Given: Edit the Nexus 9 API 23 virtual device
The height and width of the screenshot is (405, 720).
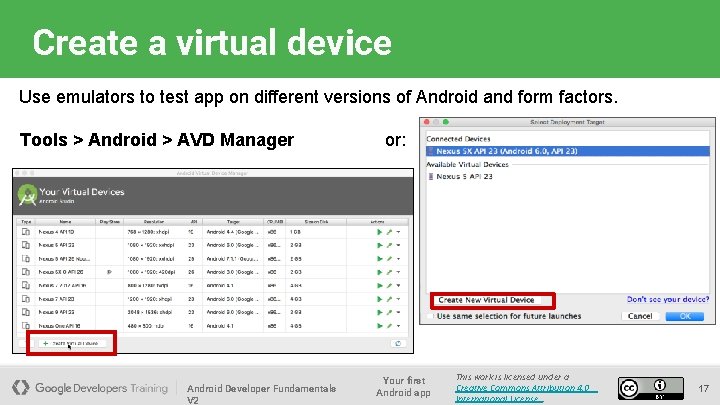Looking at the screenshot, I should [x=389, y=312].
